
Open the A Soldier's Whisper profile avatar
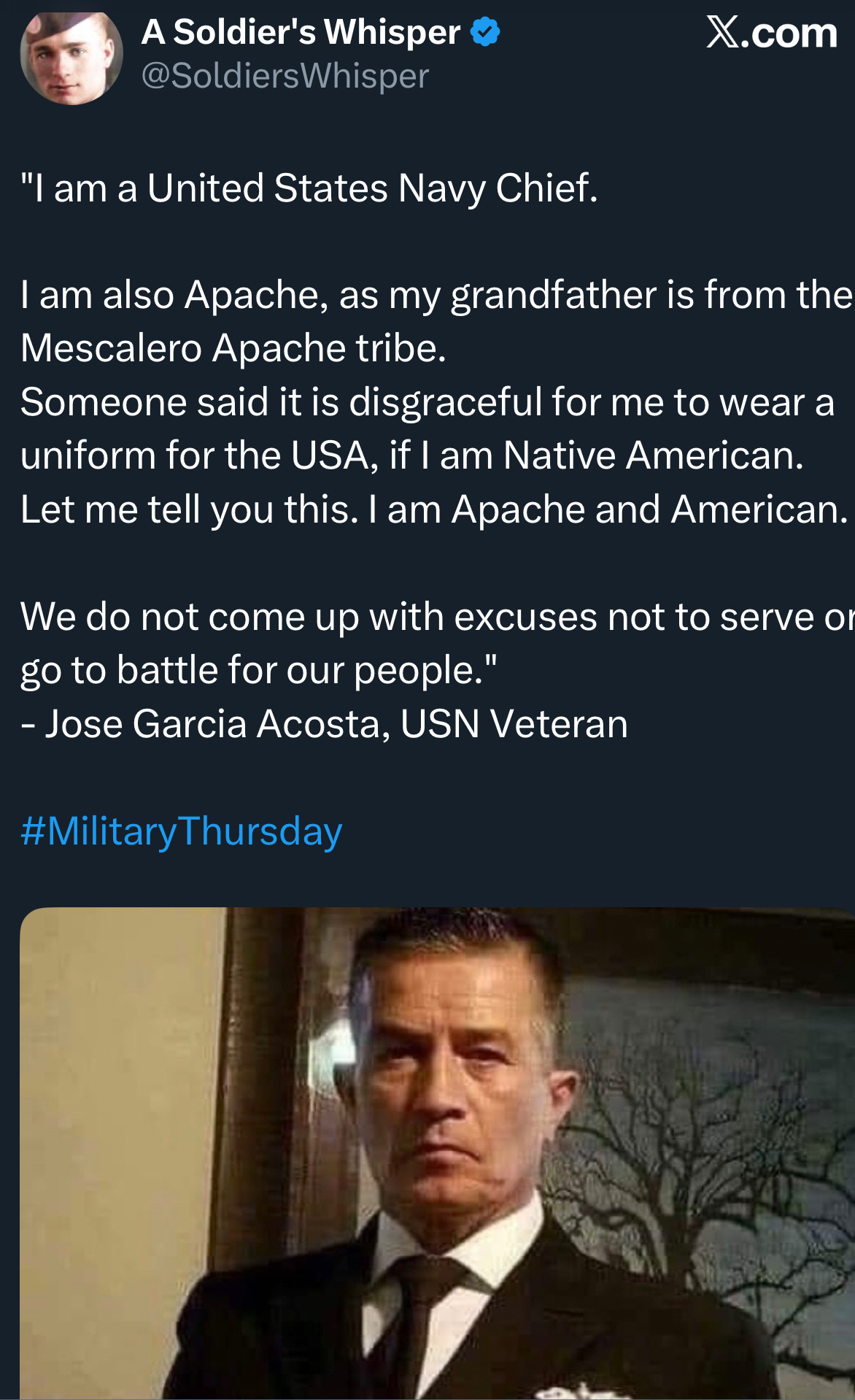(x=71, y=58)
